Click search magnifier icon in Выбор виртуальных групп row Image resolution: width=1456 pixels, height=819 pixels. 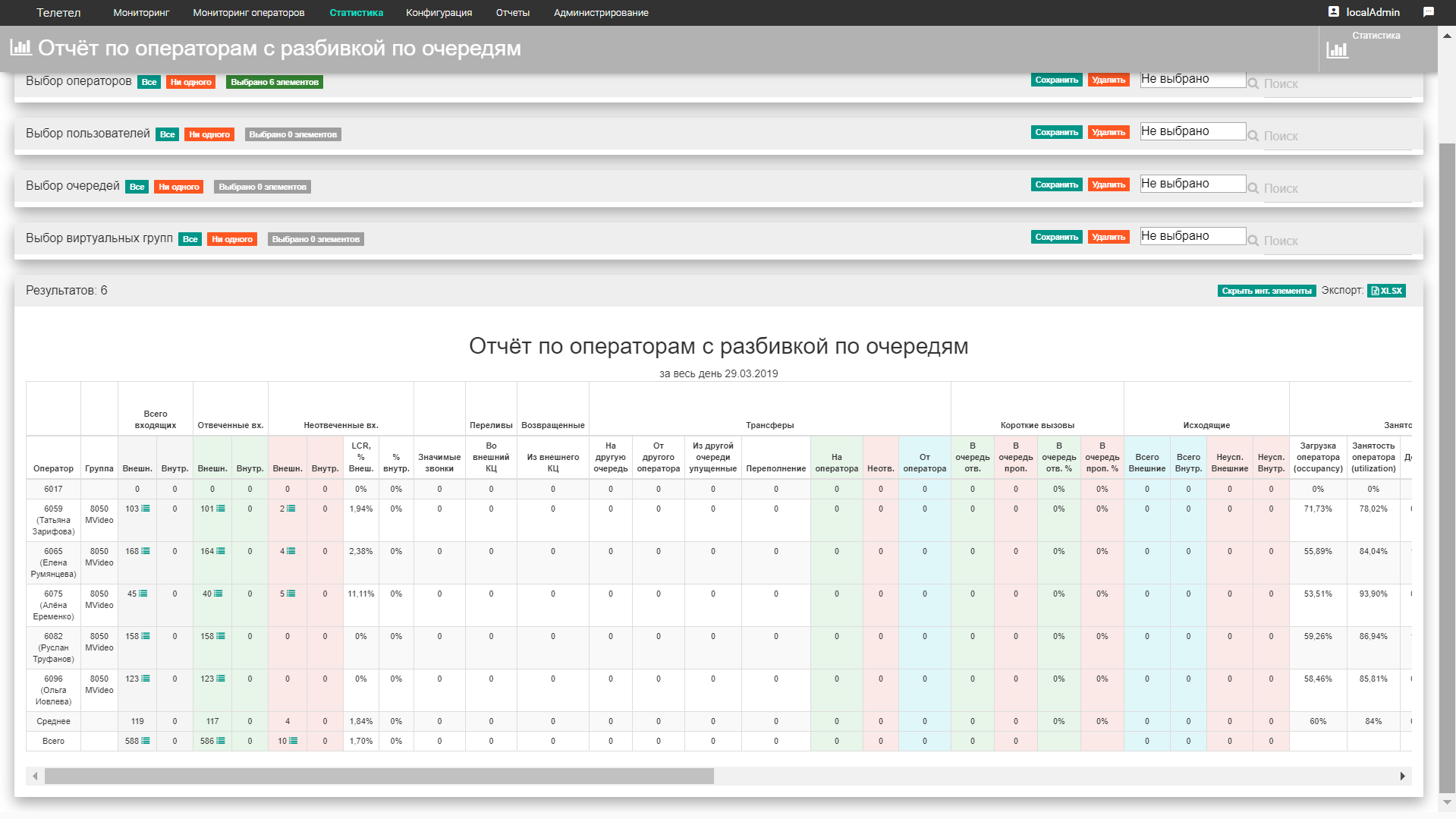(x=1253, y=241)
